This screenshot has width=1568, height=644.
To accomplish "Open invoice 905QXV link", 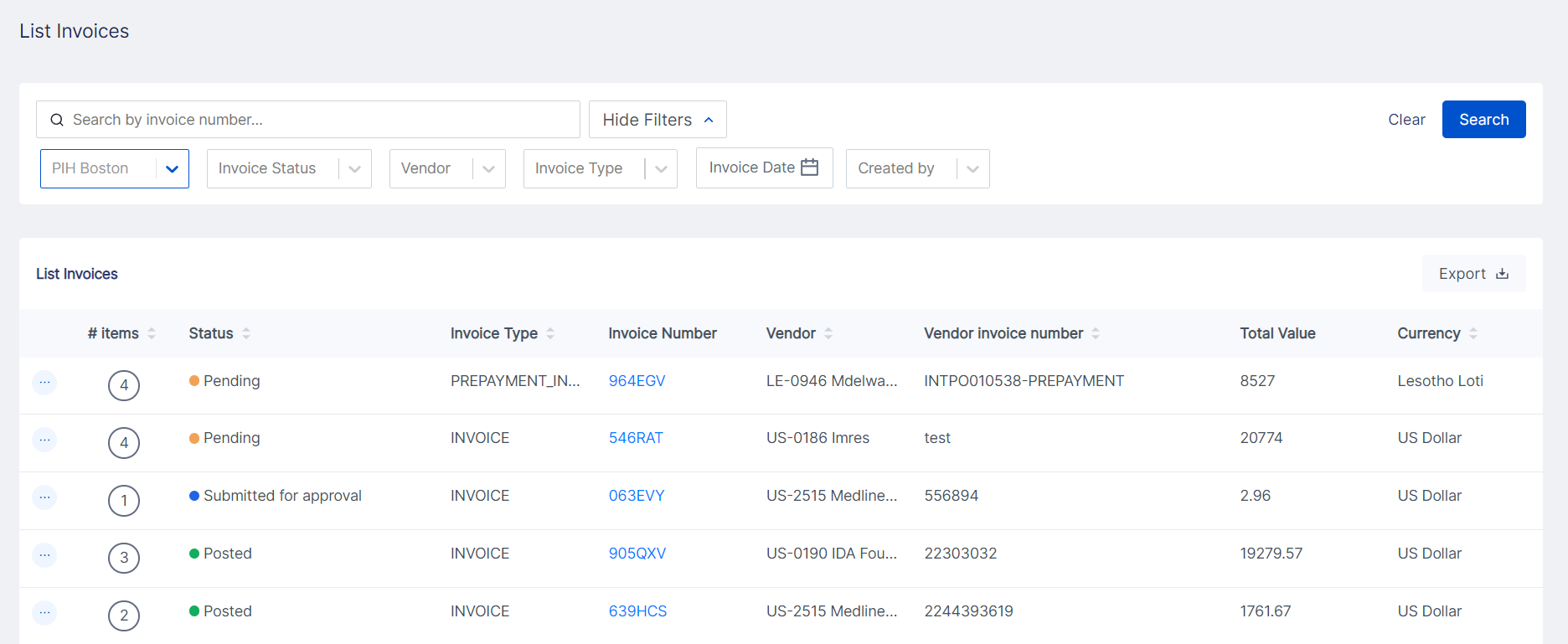I will (637, 554).
